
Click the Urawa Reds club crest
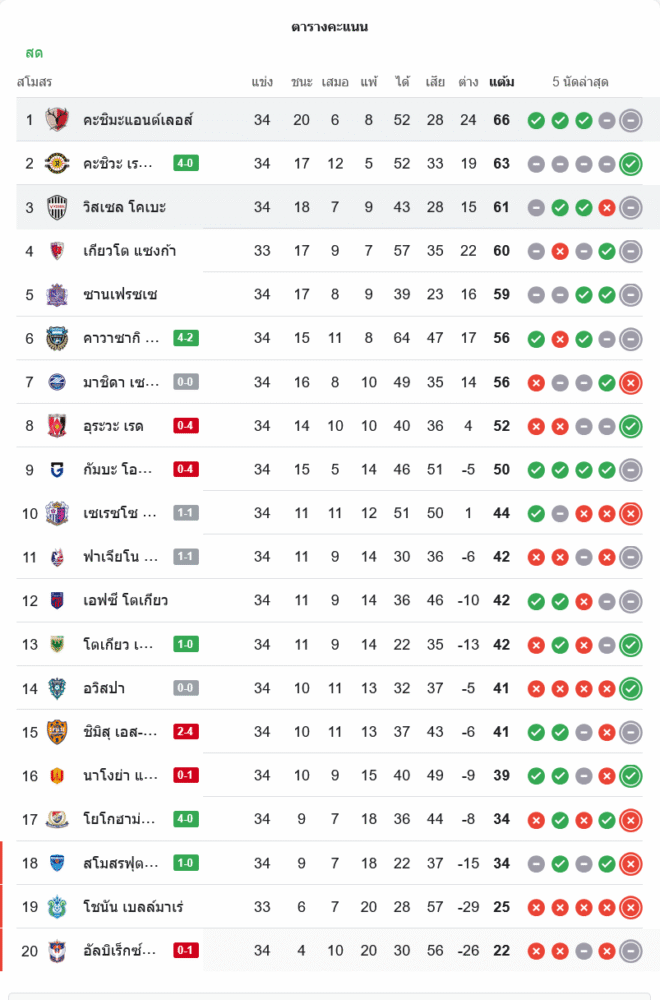(x=57, y=426)
